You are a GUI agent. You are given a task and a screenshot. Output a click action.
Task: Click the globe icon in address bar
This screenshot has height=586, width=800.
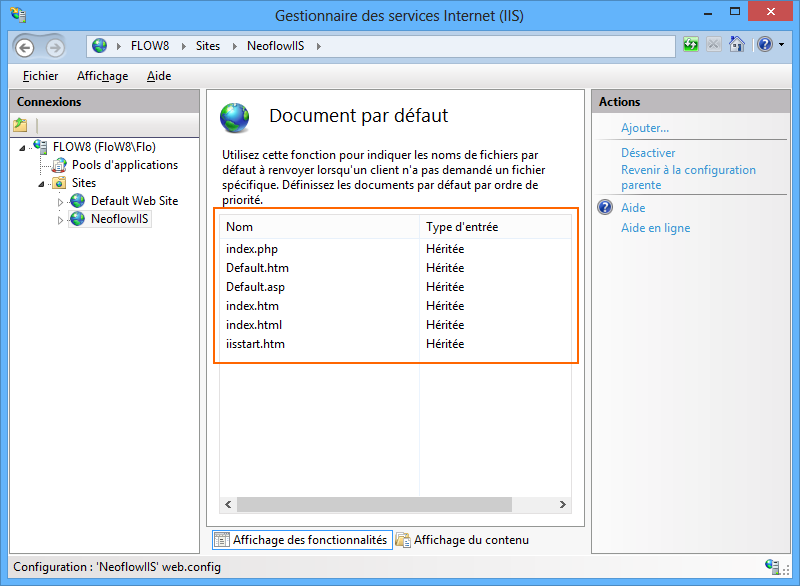click(99, 46)
